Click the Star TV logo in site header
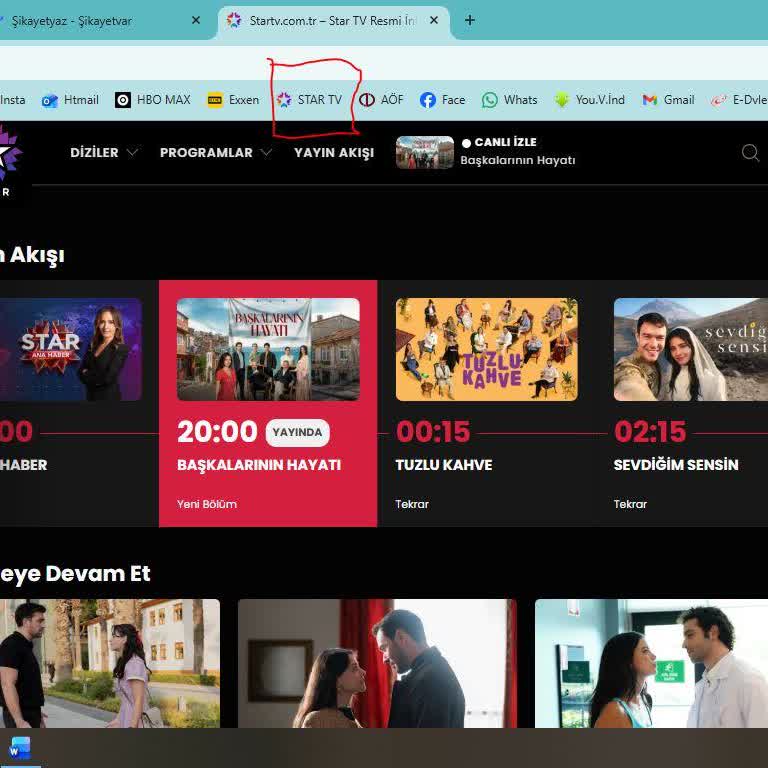Image resolution: width=768 pixels, height=768 pixels. pos(10,159)
